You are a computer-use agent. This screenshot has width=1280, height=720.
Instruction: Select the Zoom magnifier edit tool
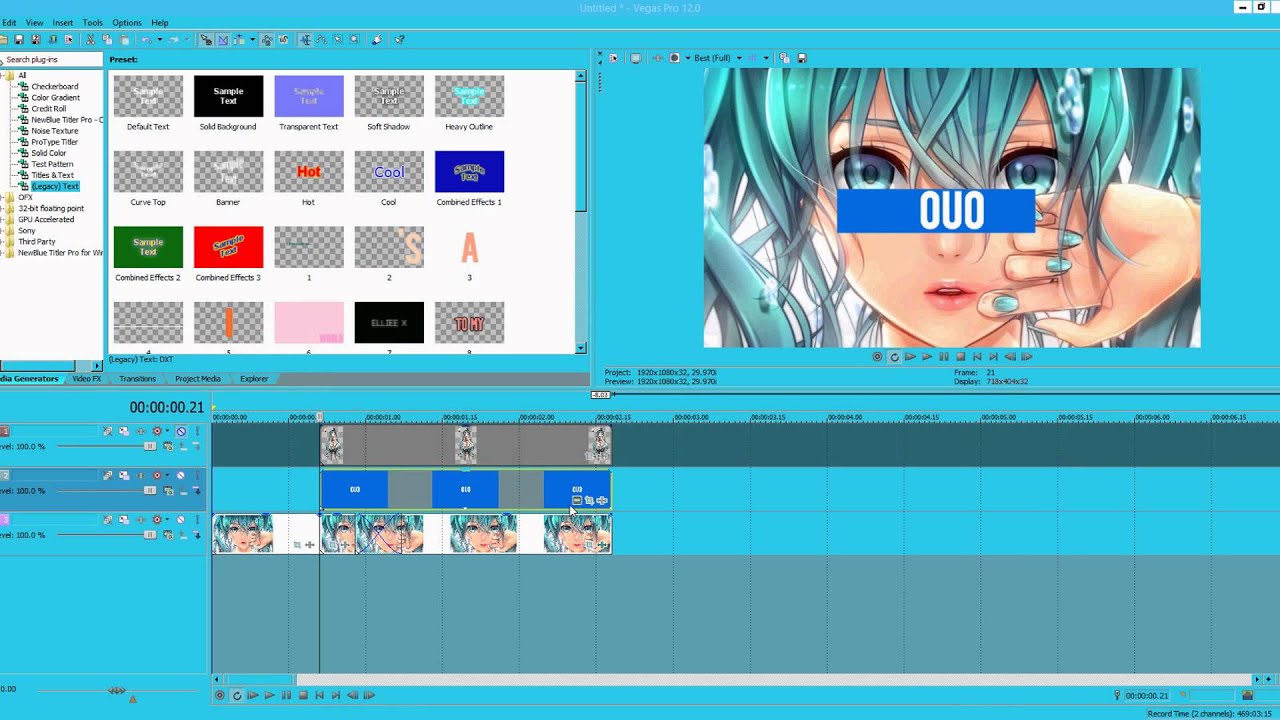(x=354, y=40)
